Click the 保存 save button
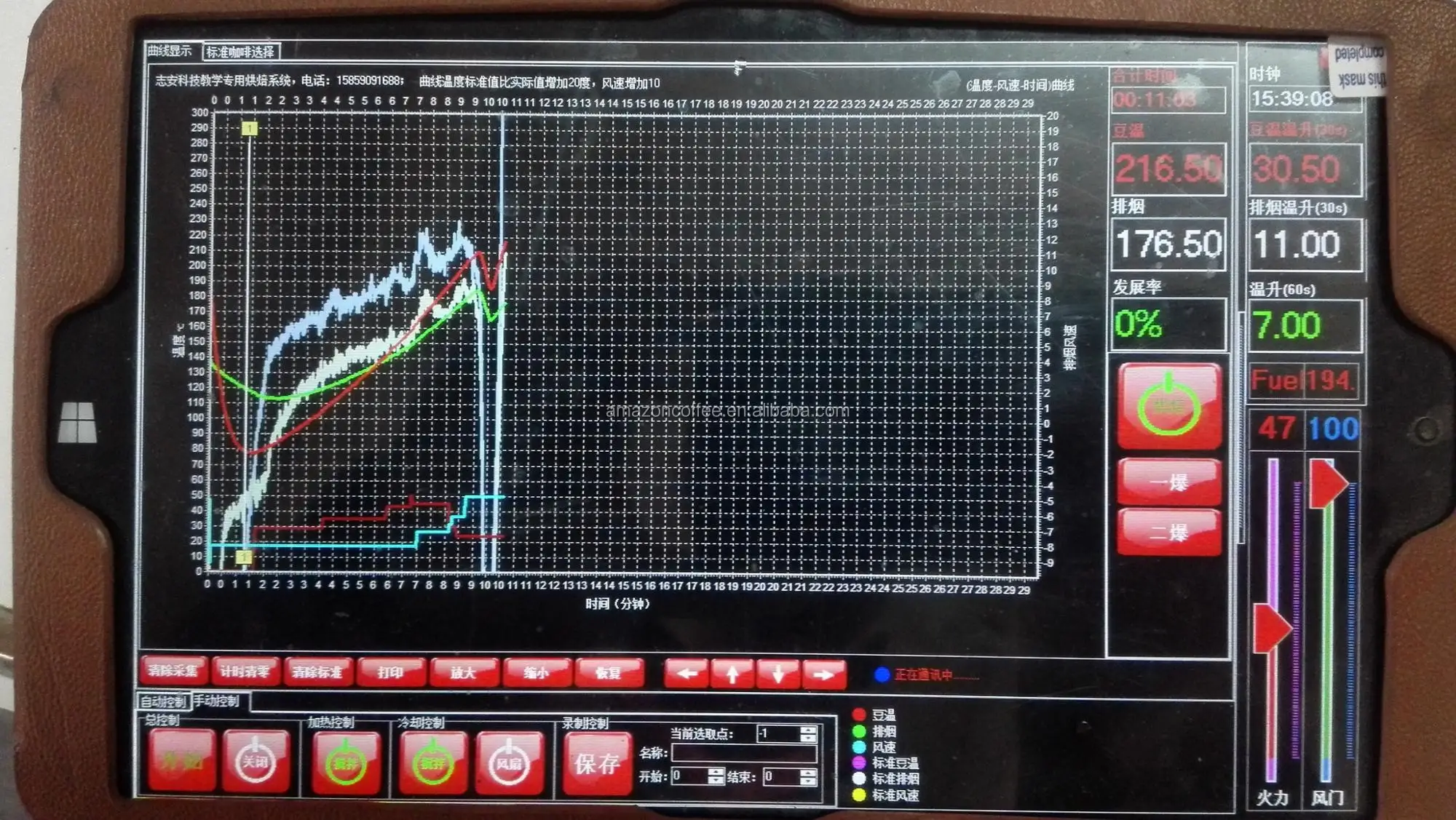Viewport: 1456px width, 820px height. pyautogui.click(x=597, y=763)
